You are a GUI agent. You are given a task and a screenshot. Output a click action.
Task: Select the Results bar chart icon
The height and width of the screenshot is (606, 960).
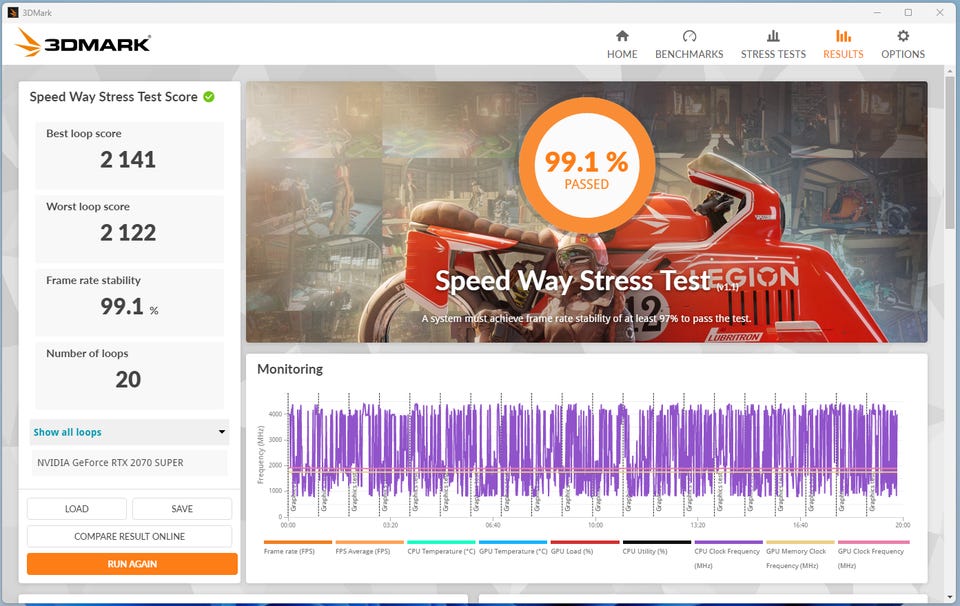click(843, 36)
